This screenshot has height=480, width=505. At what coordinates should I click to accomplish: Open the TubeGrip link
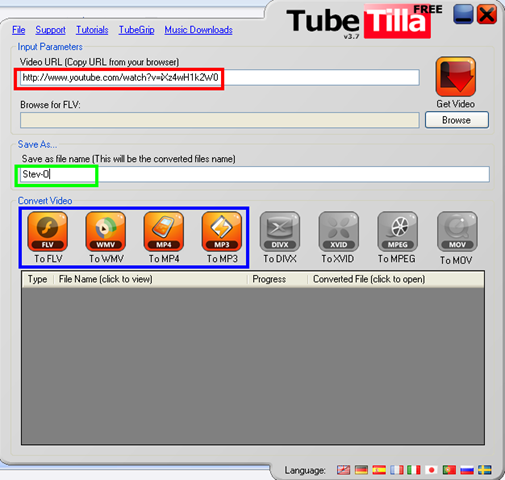point(137,30)
